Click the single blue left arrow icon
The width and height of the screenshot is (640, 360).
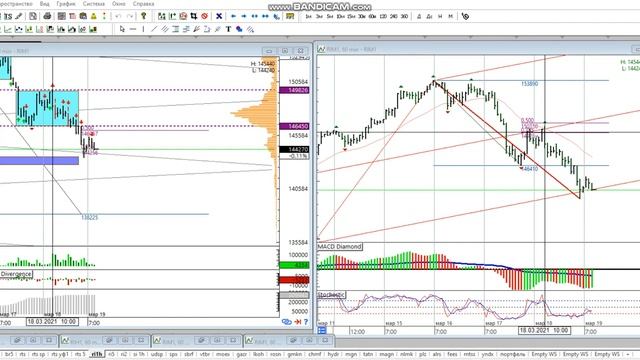click(233, 16)
